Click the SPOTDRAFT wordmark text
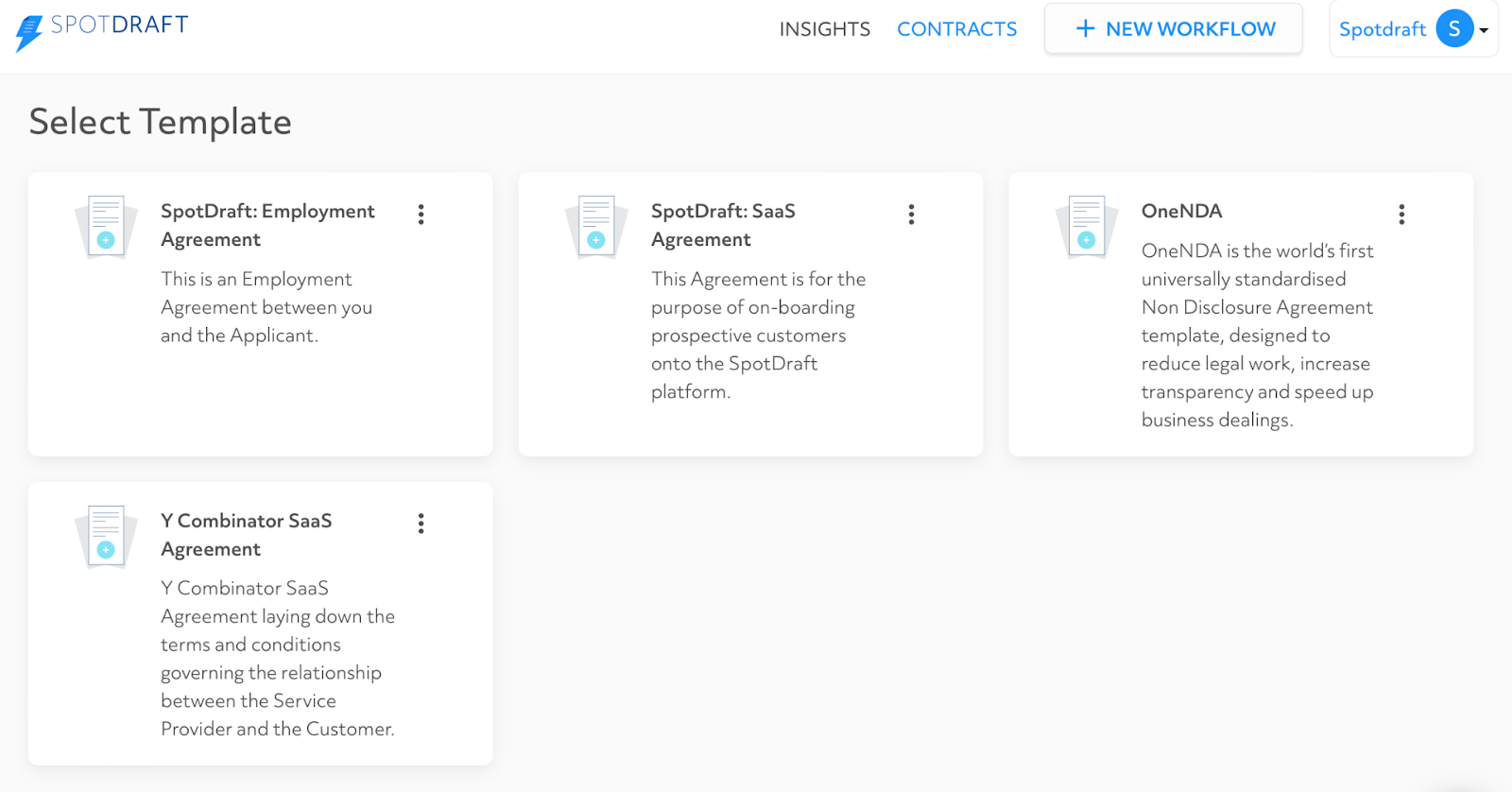Screen dimensions: 1512x792 pos(120,25)
